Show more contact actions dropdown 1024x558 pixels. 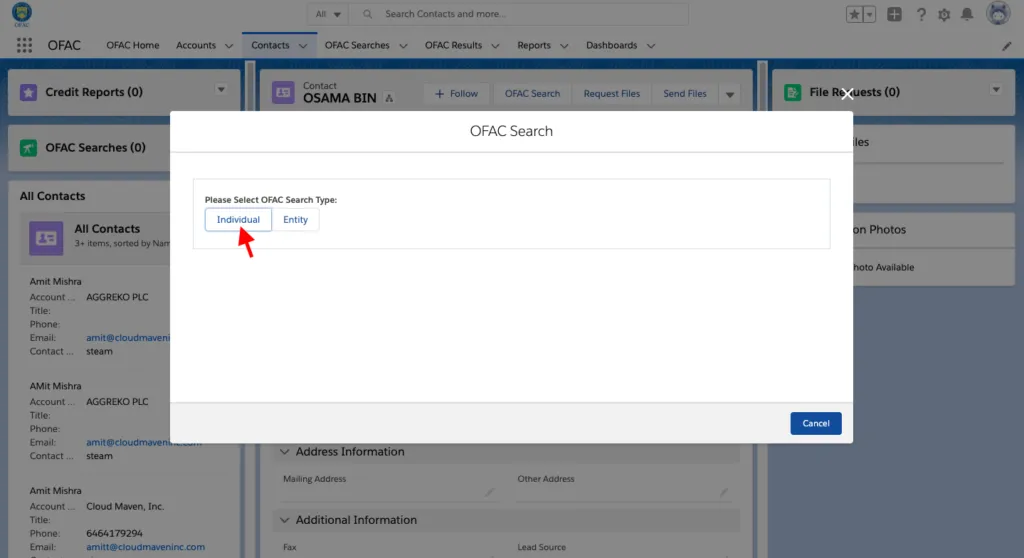click(x=729, y=94)
